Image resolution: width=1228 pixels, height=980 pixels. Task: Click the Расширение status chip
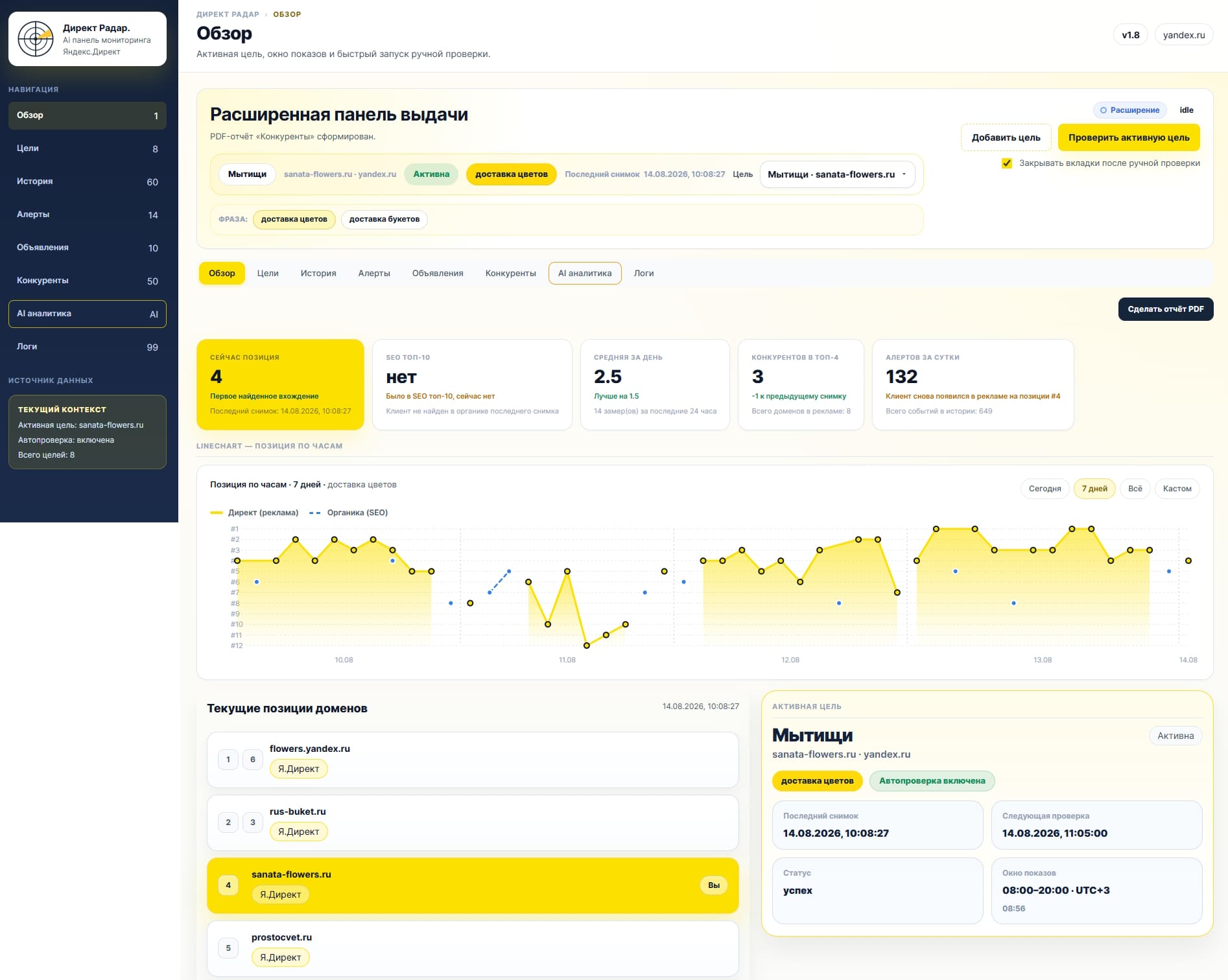1129,110
